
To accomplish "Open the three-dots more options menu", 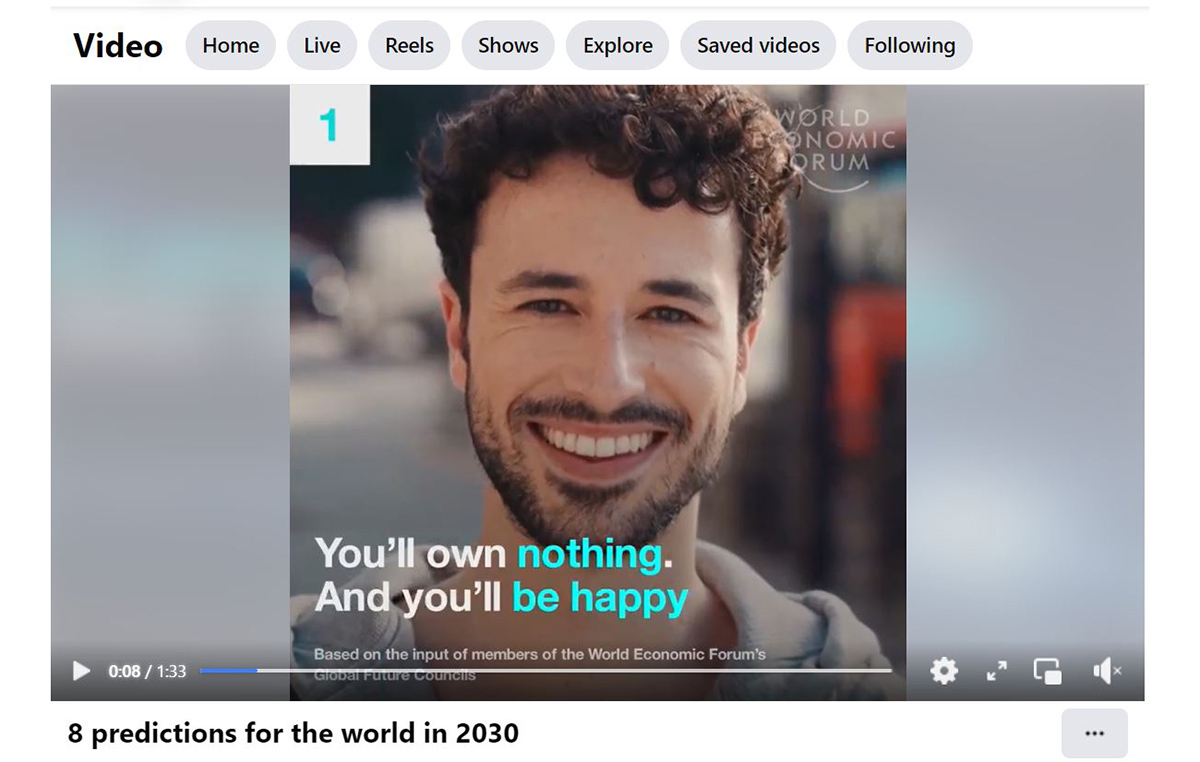I will click(x=1094, y=733).
